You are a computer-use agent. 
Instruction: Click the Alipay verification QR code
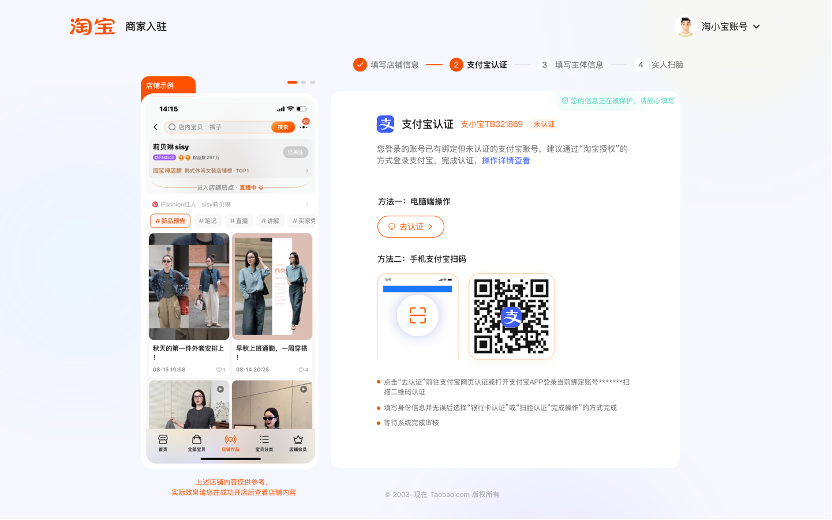512,316
